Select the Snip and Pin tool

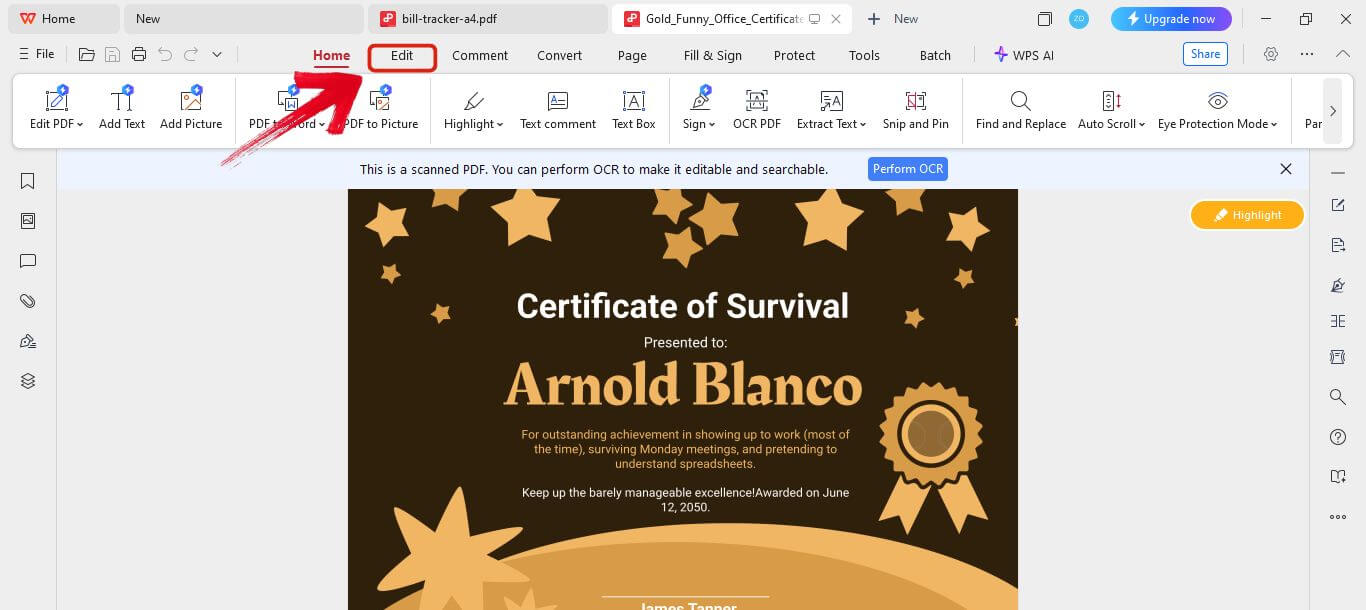click(915, 109)
